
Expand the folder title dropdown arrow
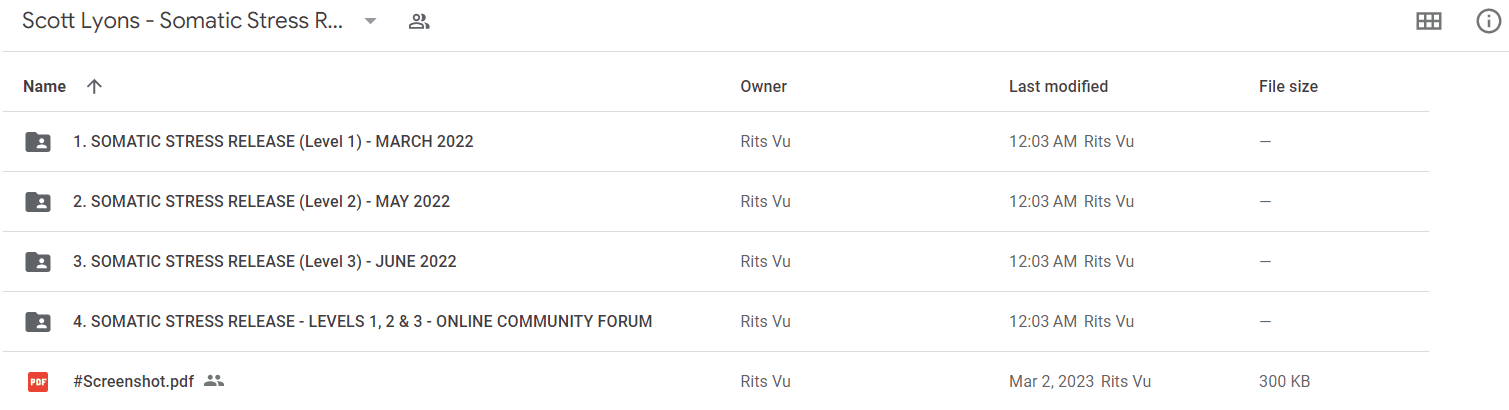pyautogui.click(x=370, y=22)
